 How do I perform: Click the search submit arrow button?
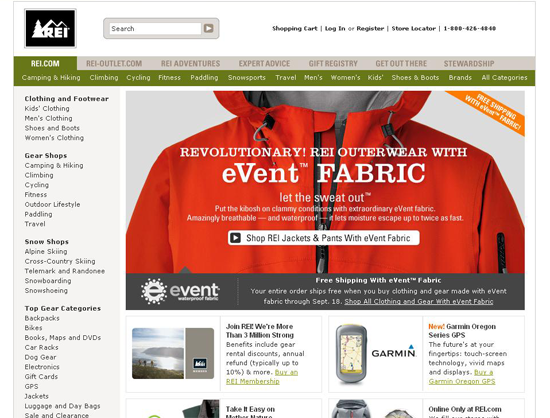tap(209, 28)
